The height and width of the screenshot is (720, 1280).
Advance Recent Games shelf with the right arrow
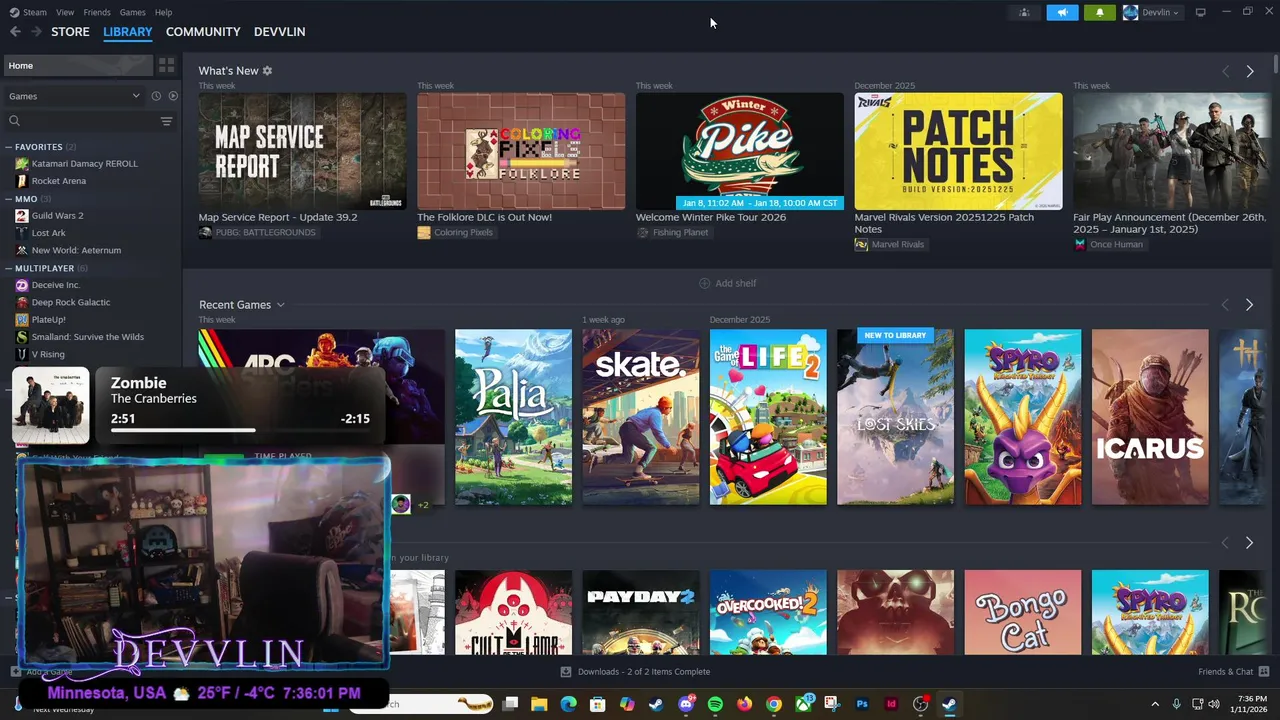point(1249,305)
